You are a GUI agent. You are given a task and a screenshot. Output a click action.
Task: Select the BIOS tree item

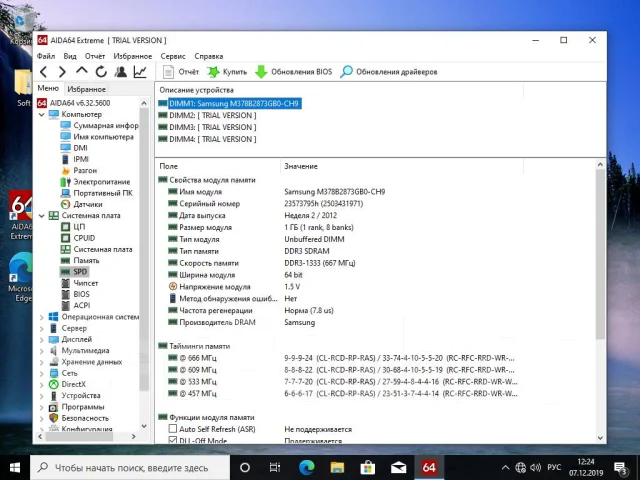(x=75, y=294)
